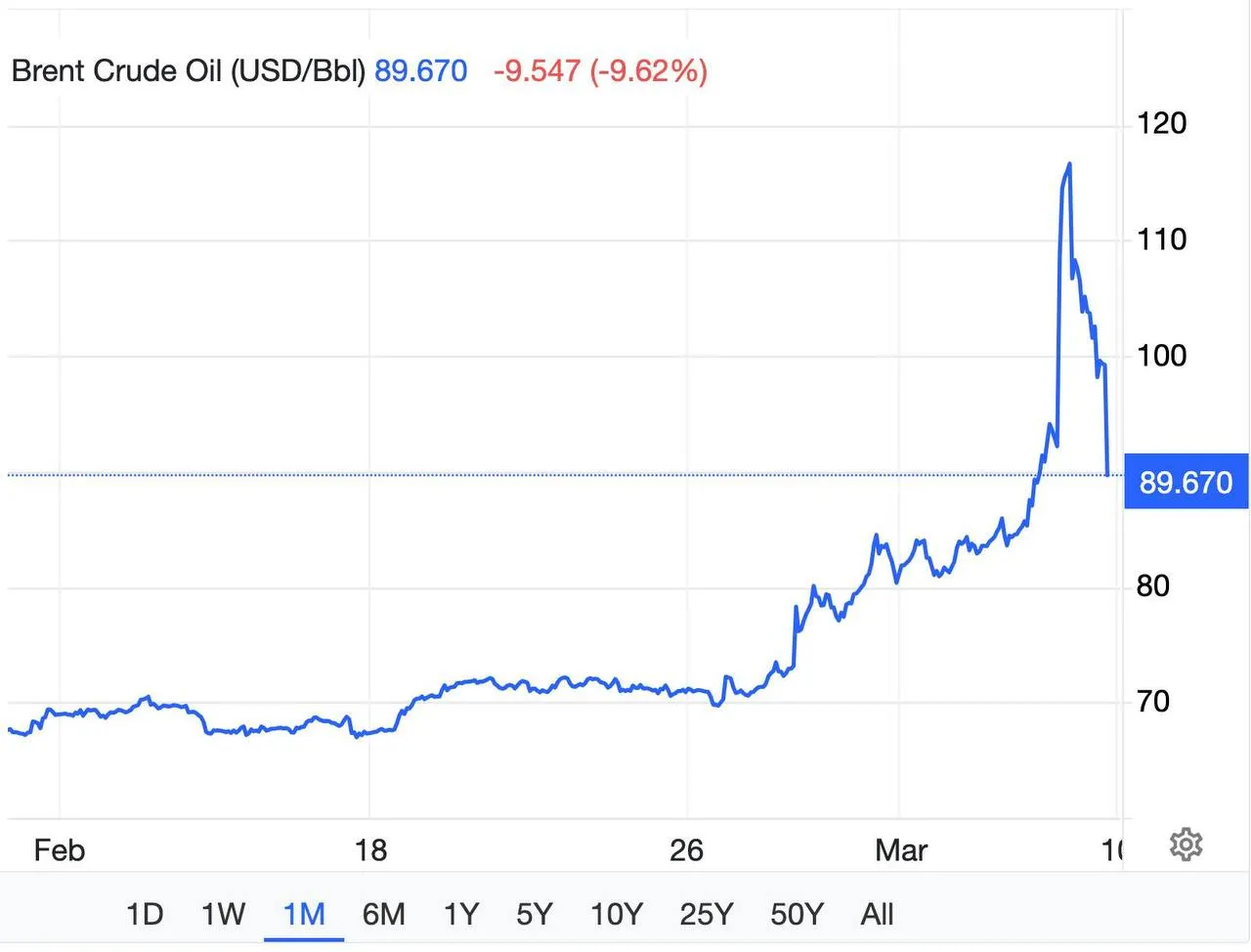Click the 18 date marker on axis
Screen dimensions: 1251x952
(x=370, y=850)
